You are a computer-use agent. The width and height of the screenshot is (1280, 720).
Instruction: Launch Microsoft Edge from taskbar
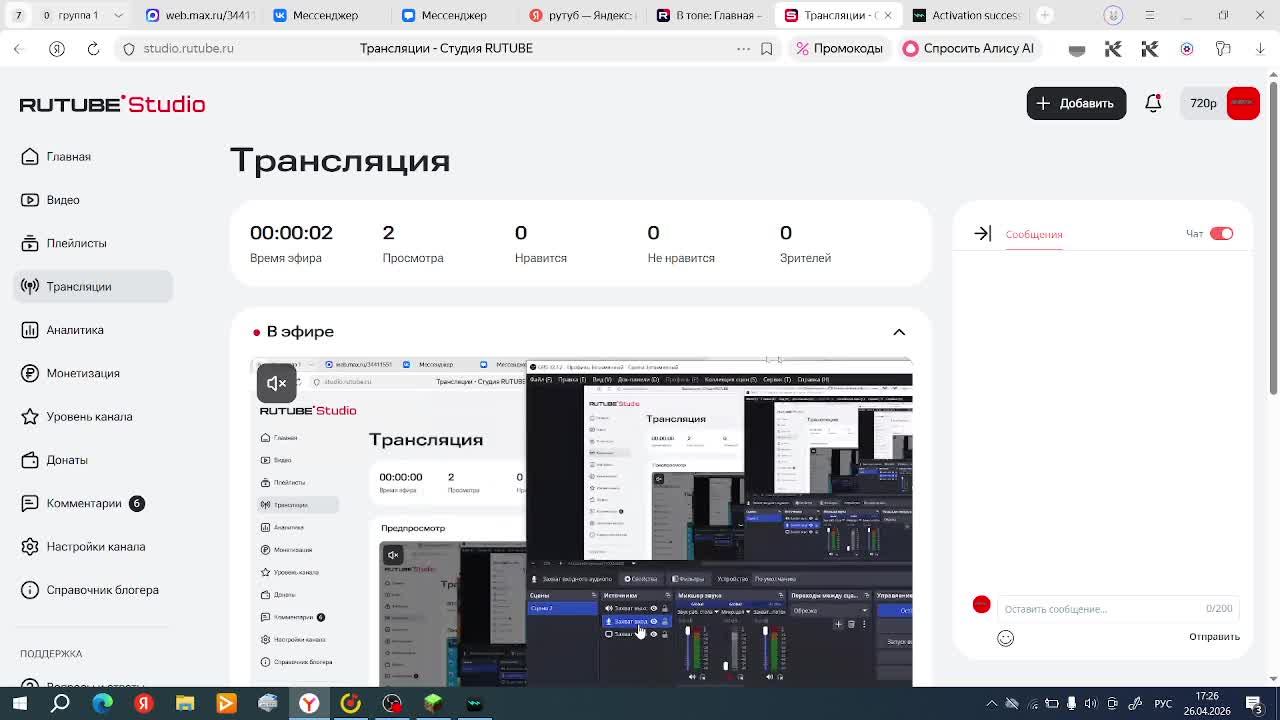(x=102, y=703)
